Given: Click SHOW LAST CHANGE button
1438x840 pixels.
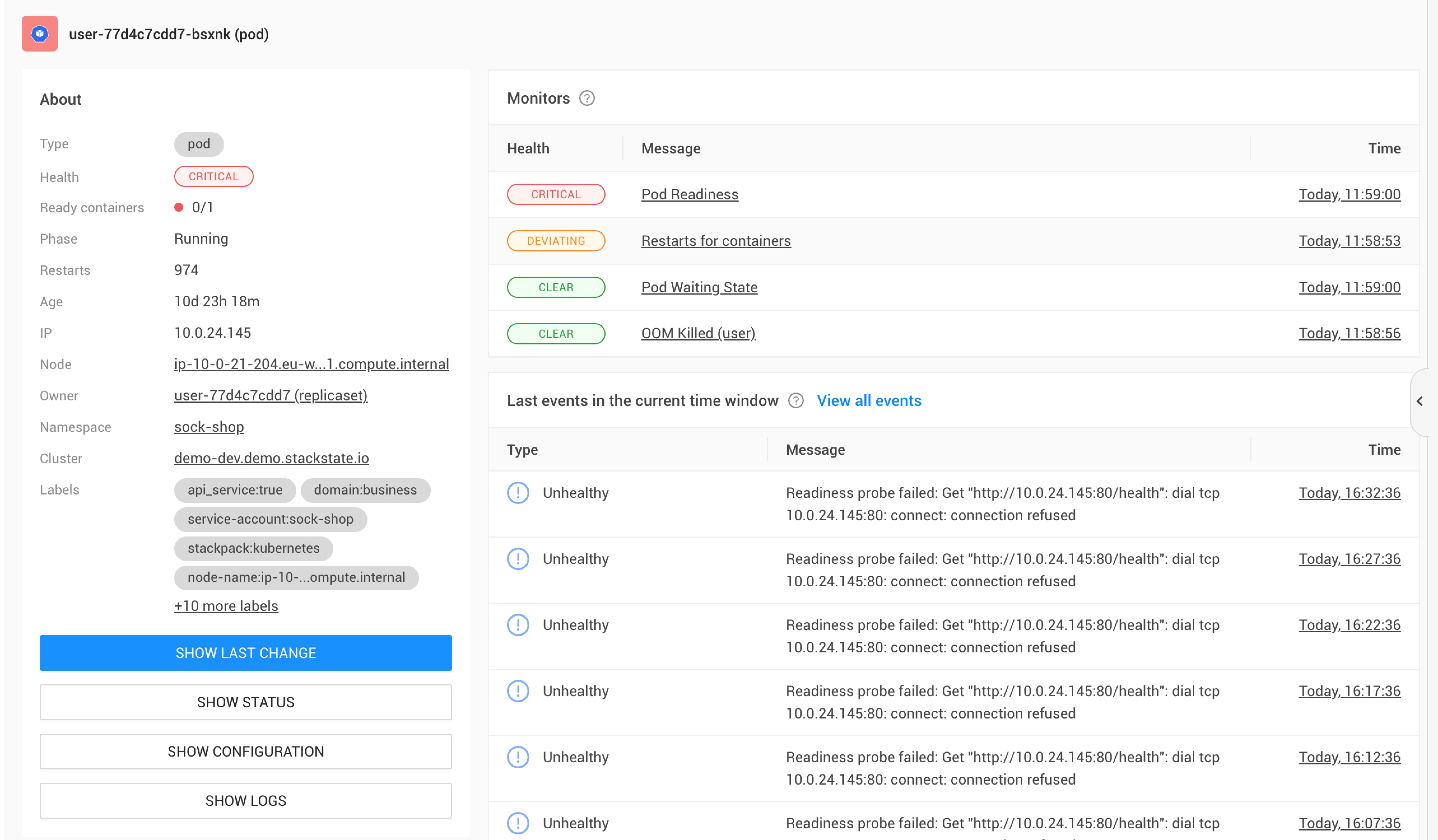Looking at the screenshot, I should click(245, 653).
